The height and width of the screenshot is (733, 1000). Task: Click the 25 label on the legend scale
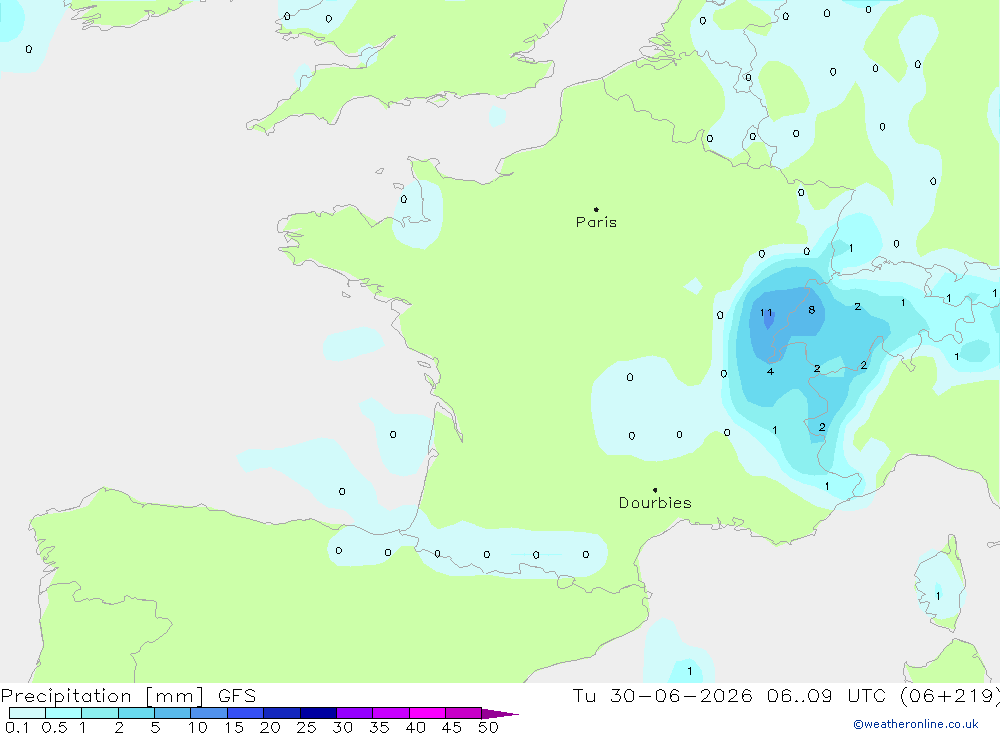tap(306, 727)
